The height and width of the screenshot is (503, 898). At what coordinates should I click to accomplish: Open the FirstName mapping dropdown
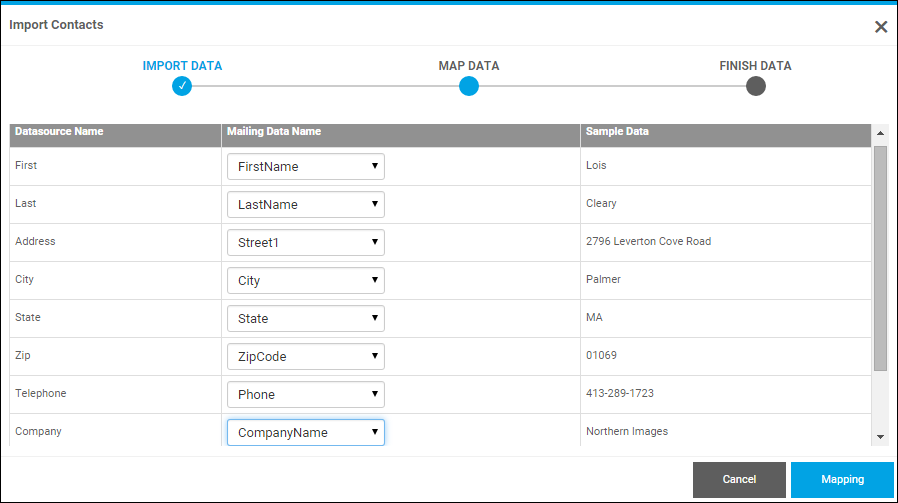306,166
